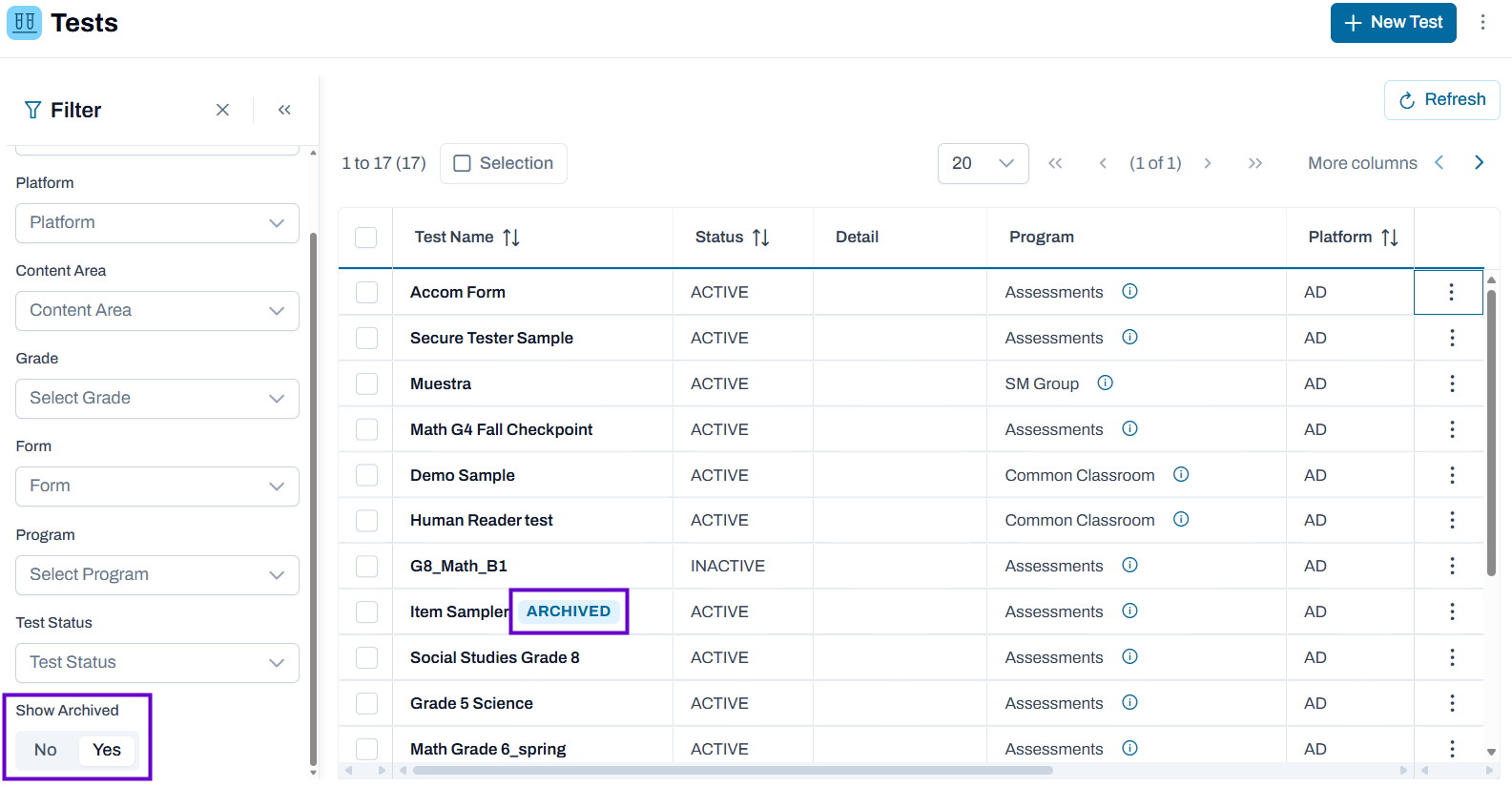The width and height of the screenshot is (1512, 787).
Task: View Common Classroom info for Demo Sample
Action: coord(1181,474)
